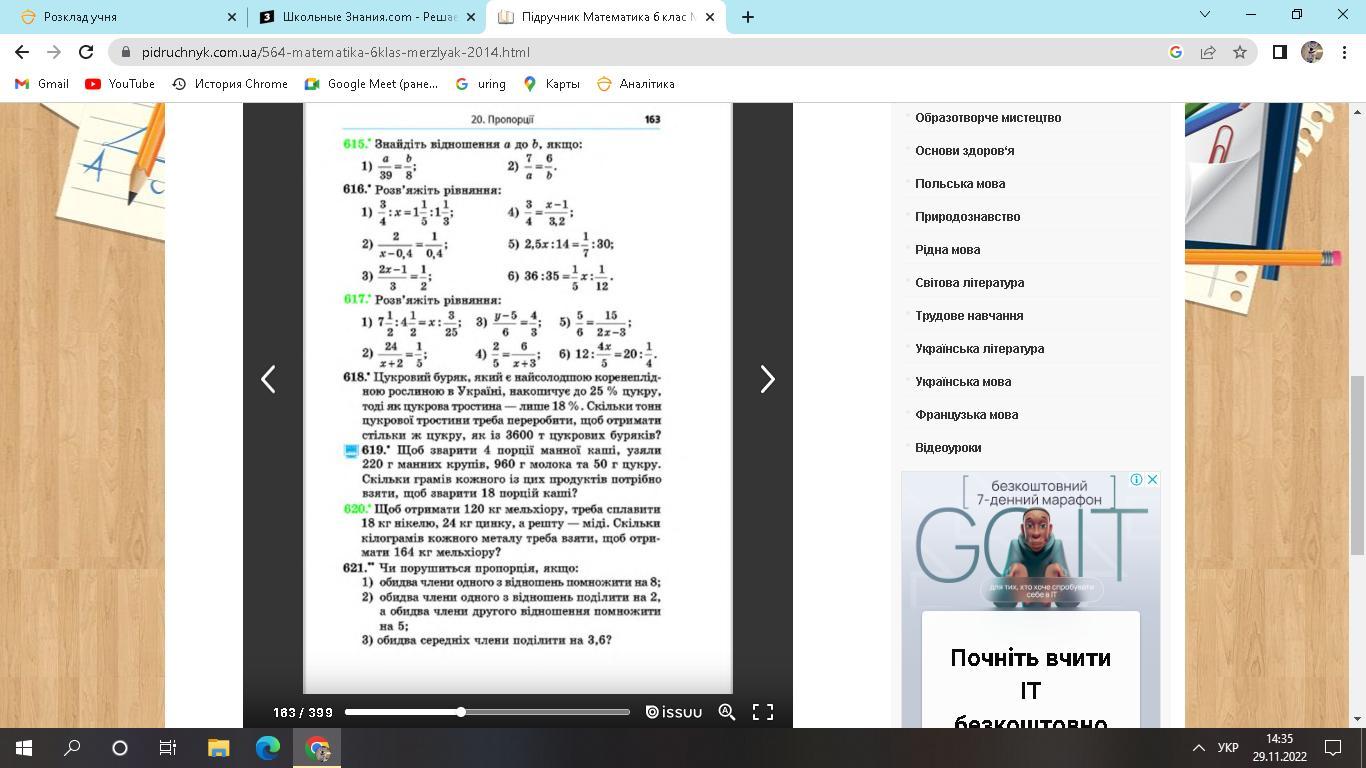Open the Трудове навчання subject link
This screenshot has height=768, width=1366.
[x=969, y=316]
